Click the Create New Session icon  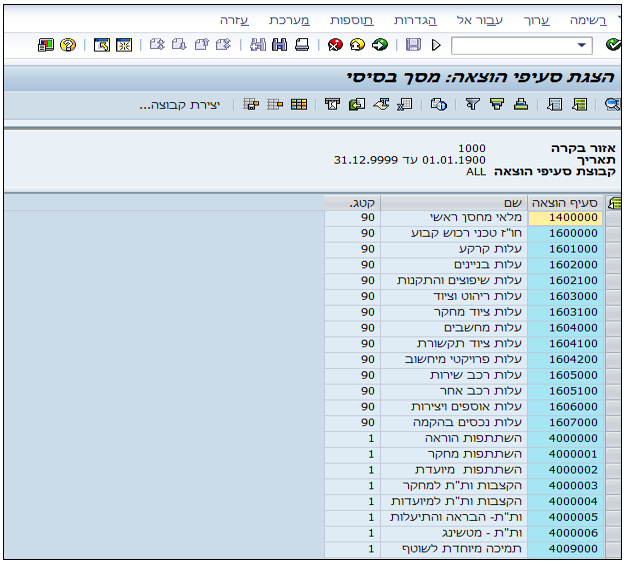(124, 44)
